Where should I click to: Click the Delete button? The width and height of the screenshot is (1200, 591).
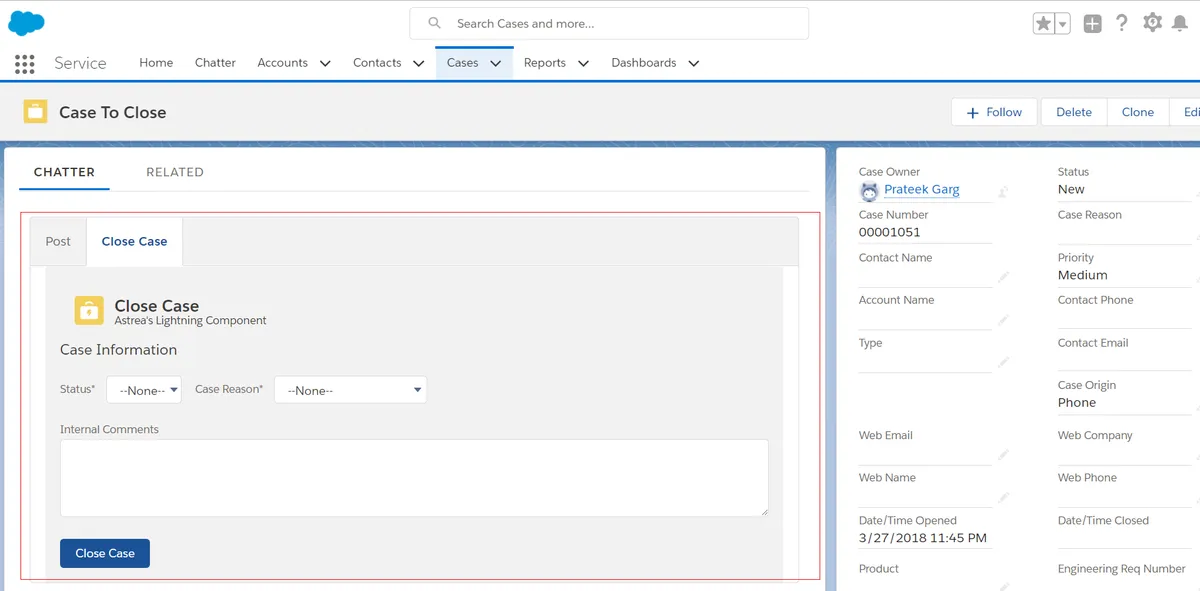click(x=1074, y=112)
